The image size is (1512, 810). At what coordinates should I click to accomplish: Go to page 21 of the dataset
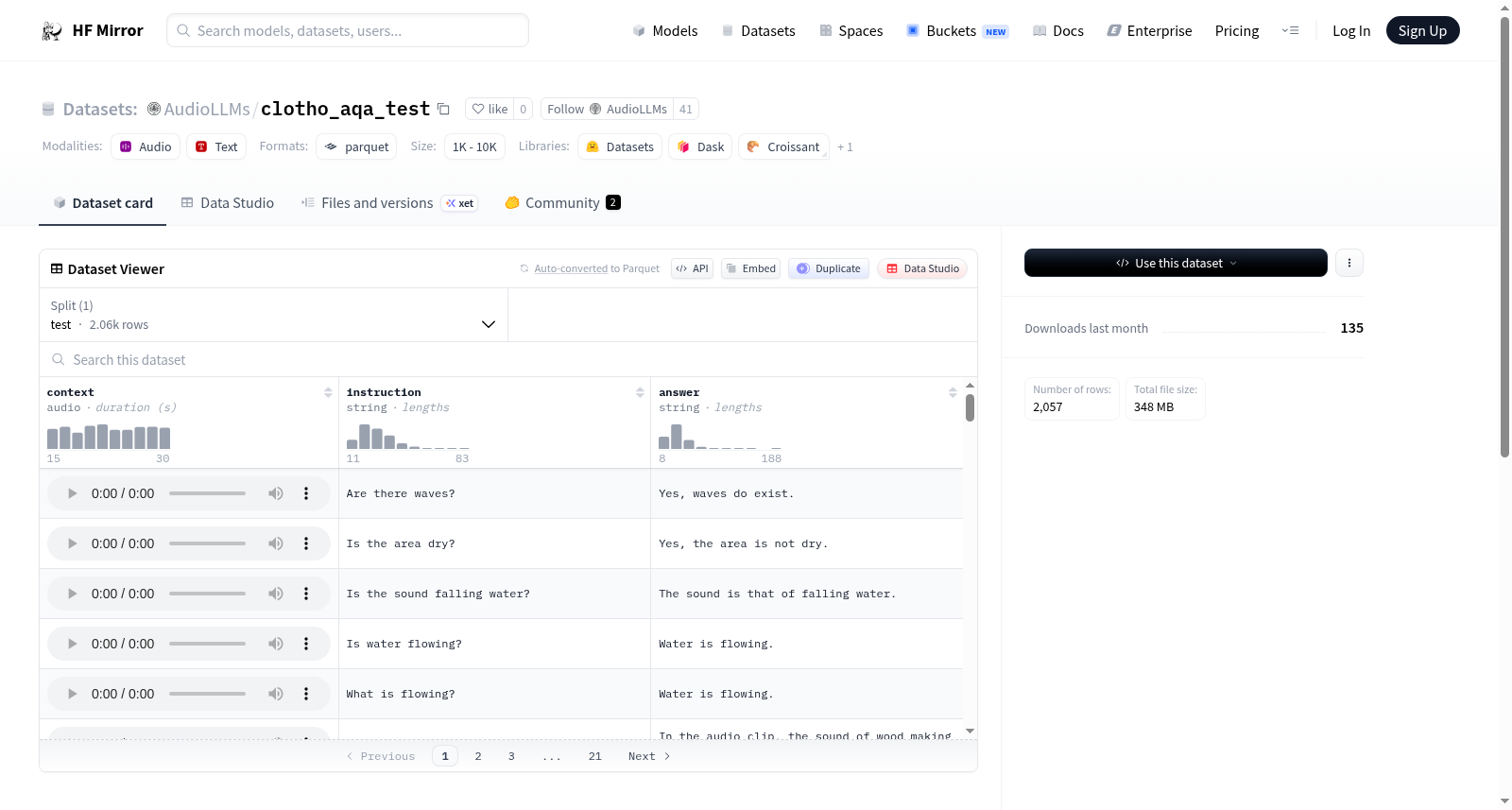coord(594,756)
